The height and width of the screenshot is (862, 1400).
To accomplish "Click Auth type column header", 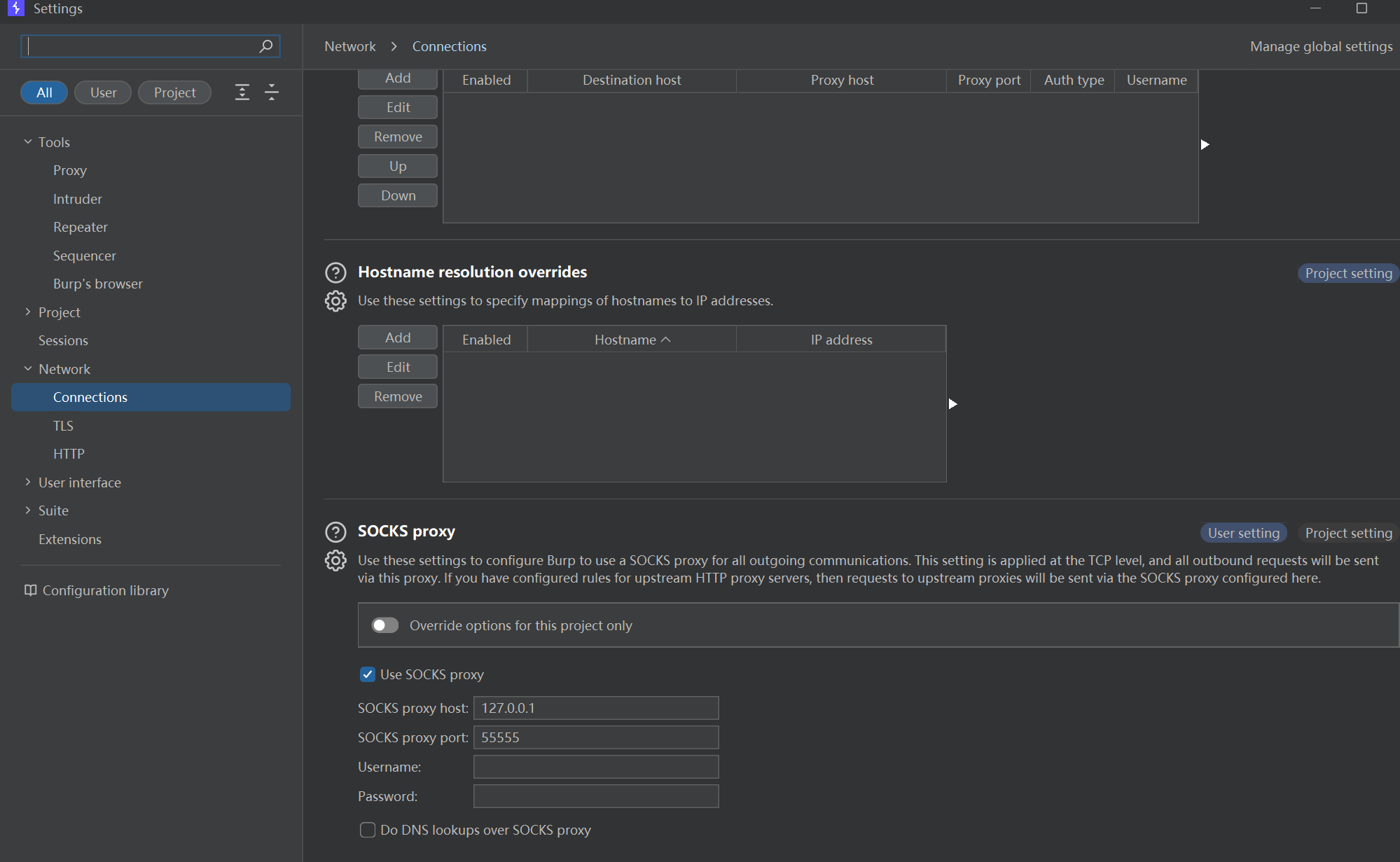I will tap(1074, 80).
